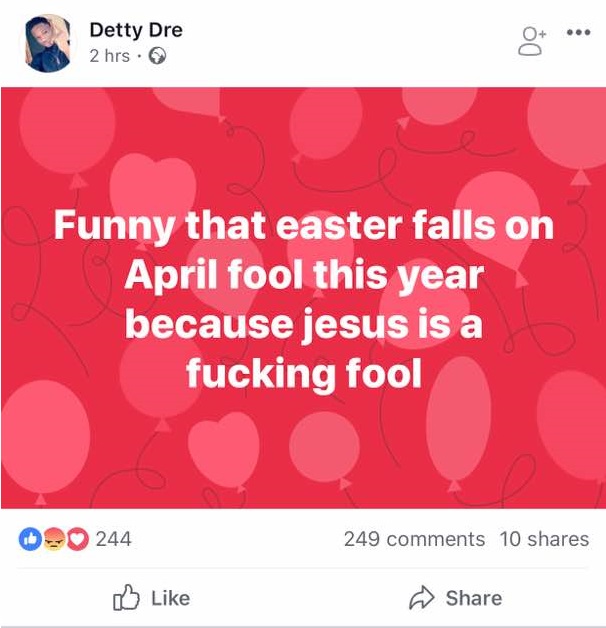Click the blue thumbs-up reaction icon
This screenshot has width=606, height=628.
(x=30, y=539)
